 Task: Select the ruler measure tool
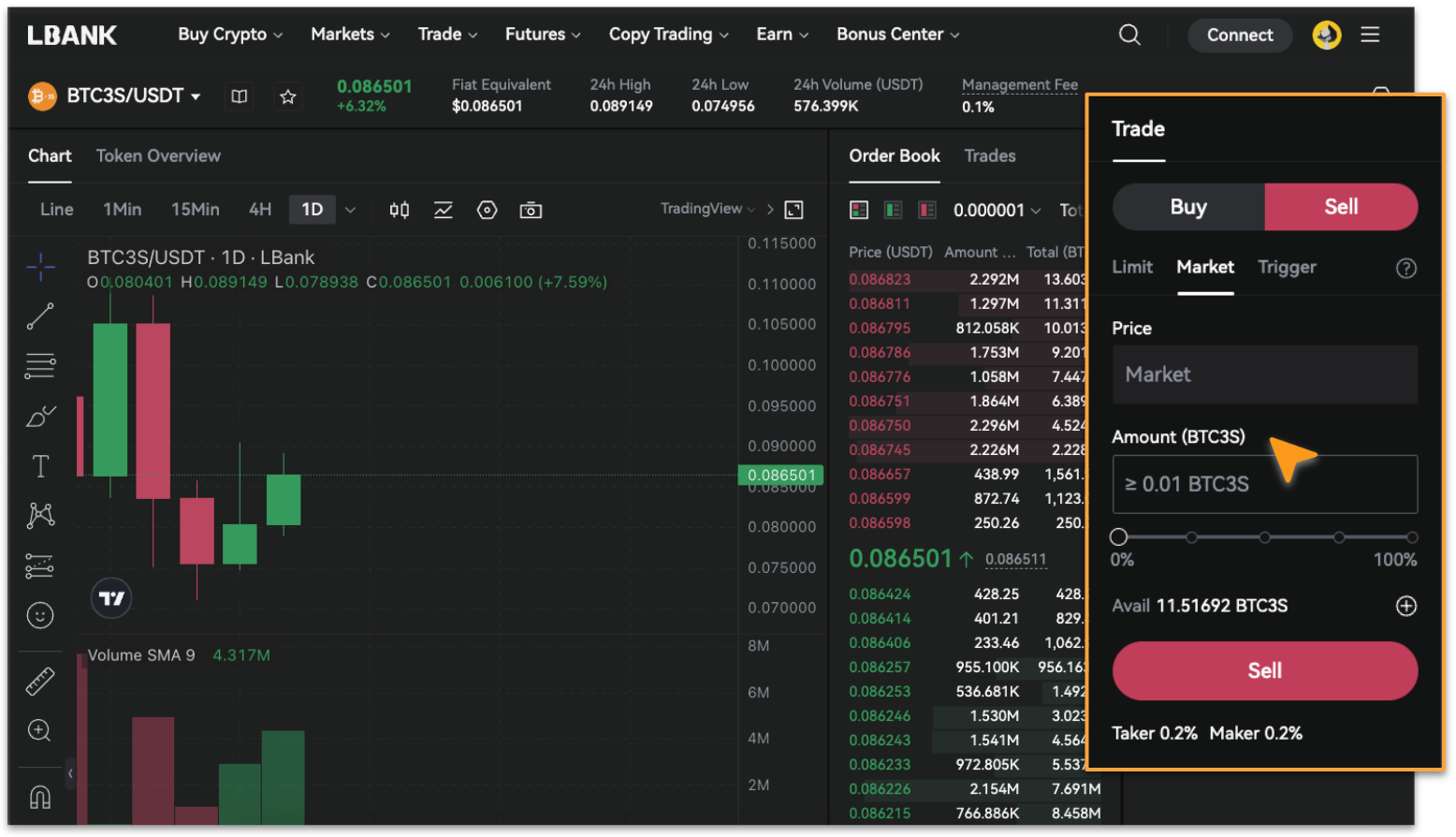pyautogui.click(x=39, y=681)
